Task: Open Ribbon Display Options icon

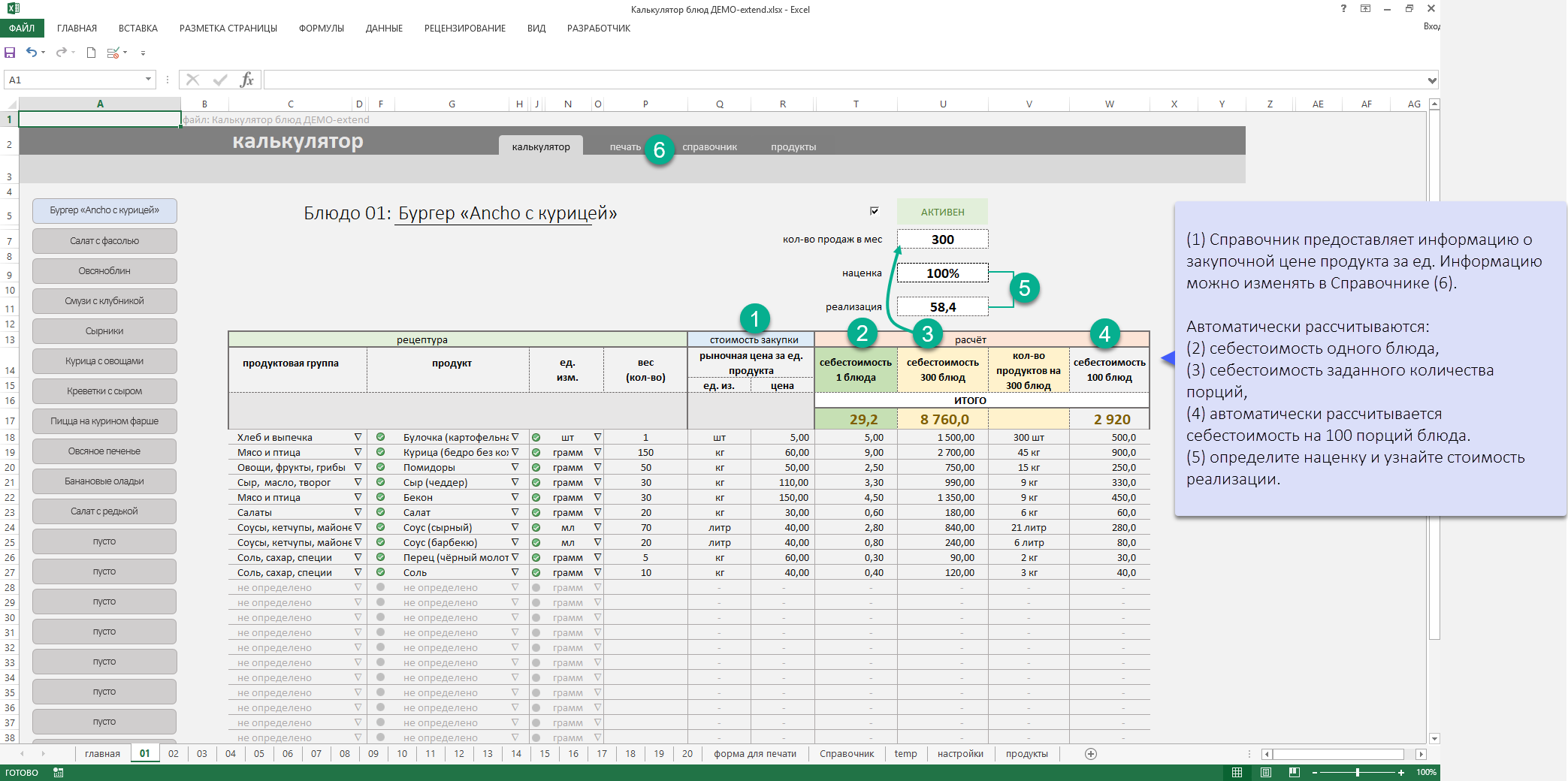Action: click(x=1365, y=9)
